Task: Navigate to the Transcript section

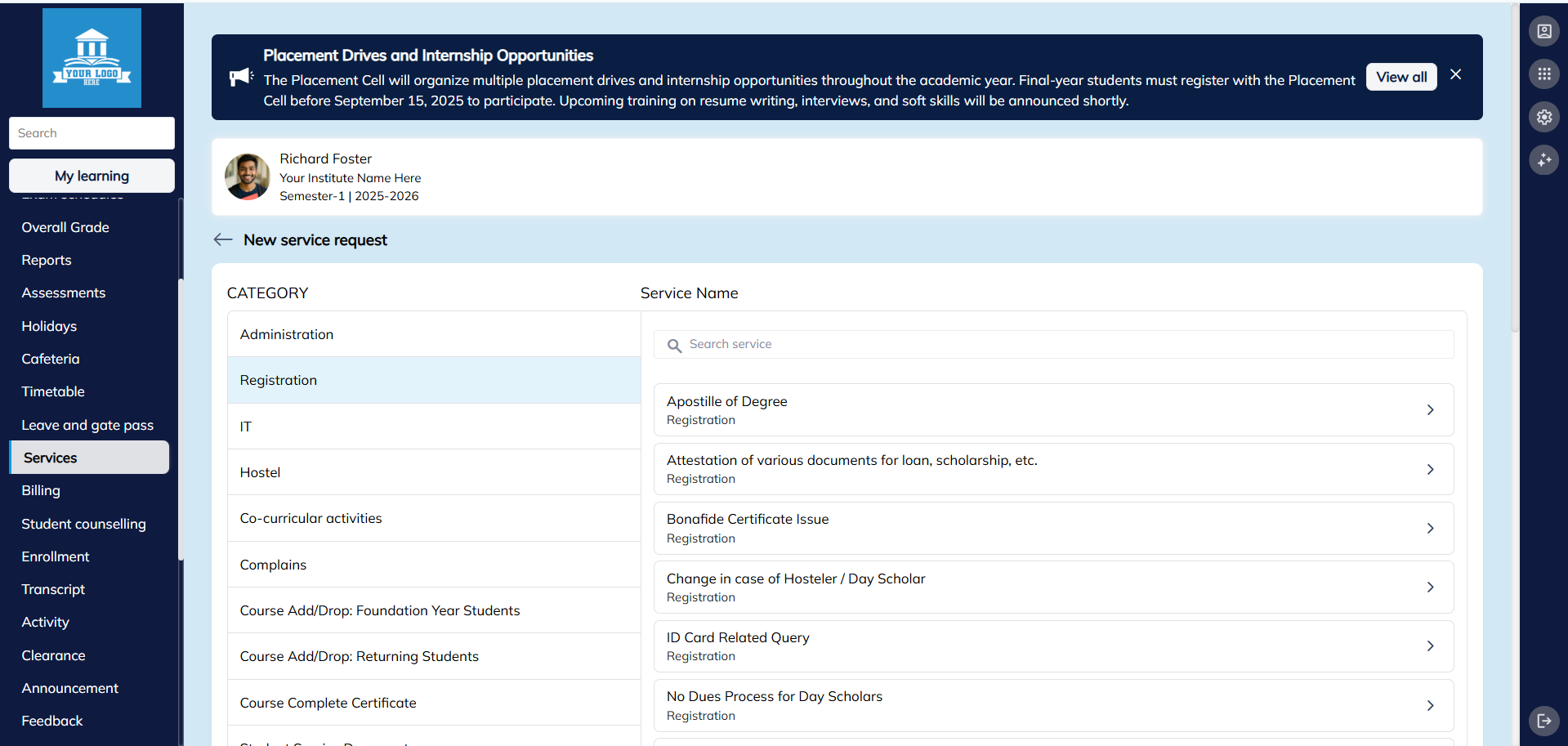Action: pyautogui.click(x=53, y=589)
